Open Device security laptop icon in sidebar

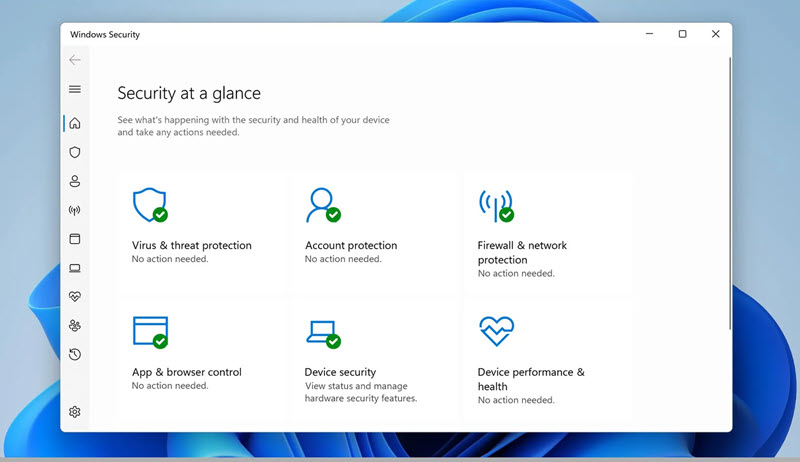(74, 268)
